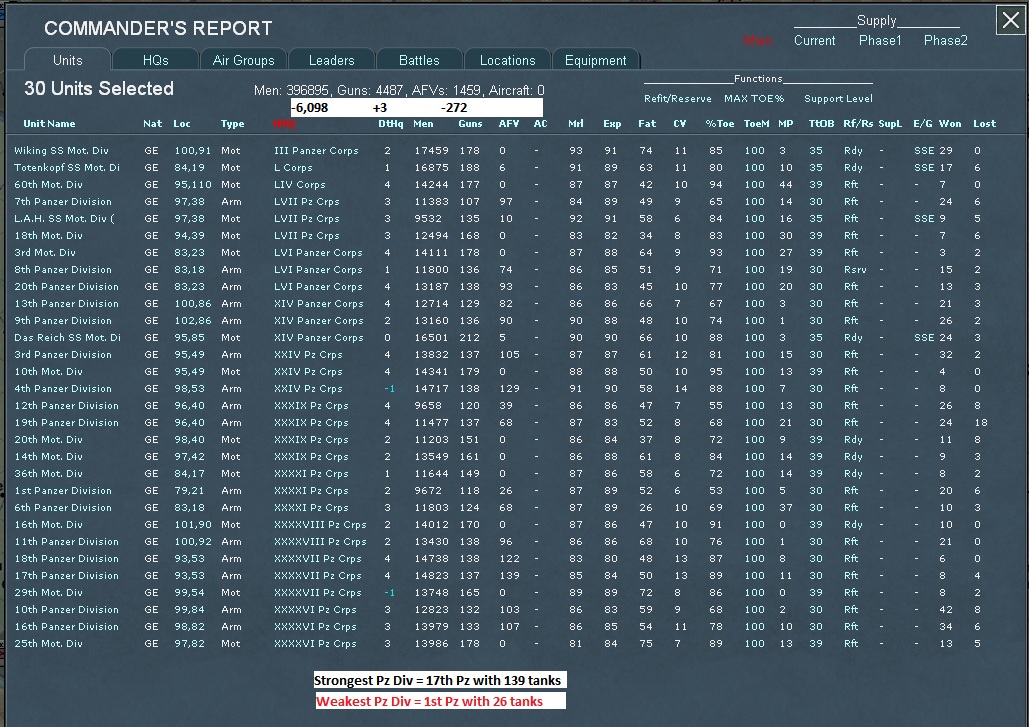The width and height of the screenshot is (1029, 727).
Task: Open 9th Panzer Division's XIV Panzer Corps HQ
Action: (x=319, y=320)
